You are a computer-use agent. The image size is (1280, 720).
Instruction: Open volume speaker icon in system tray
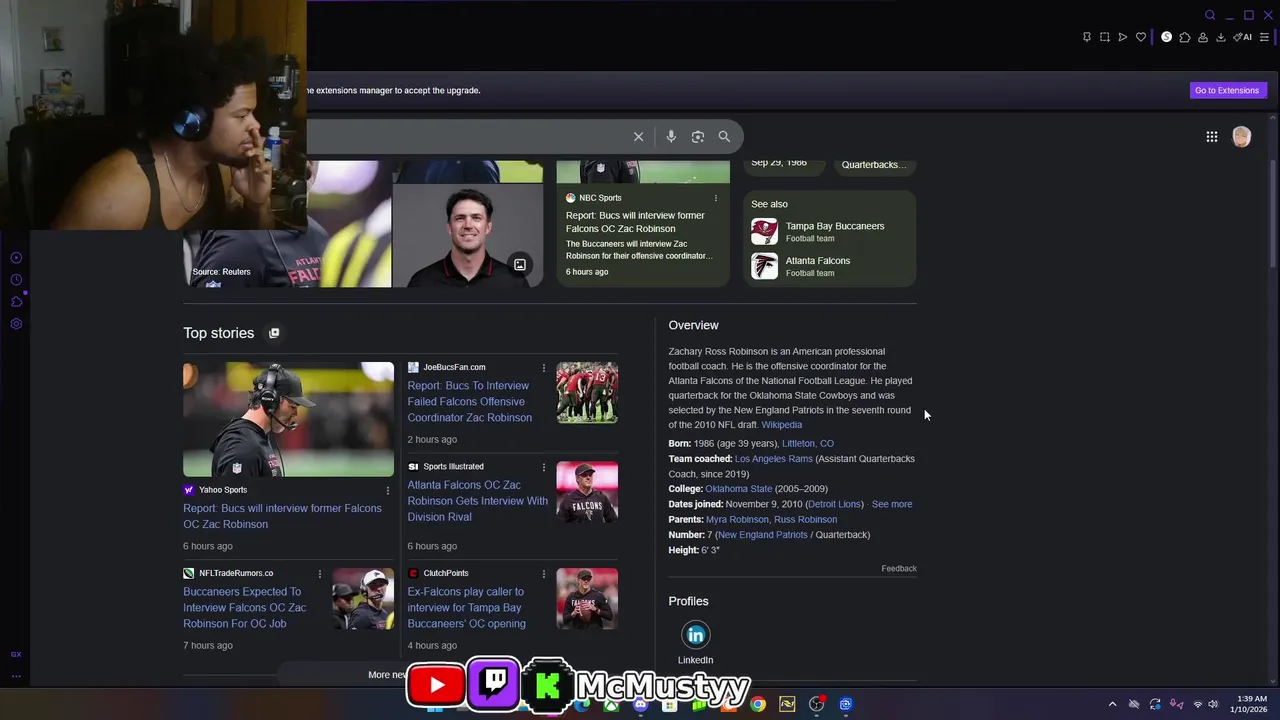tap(1215, 704)
